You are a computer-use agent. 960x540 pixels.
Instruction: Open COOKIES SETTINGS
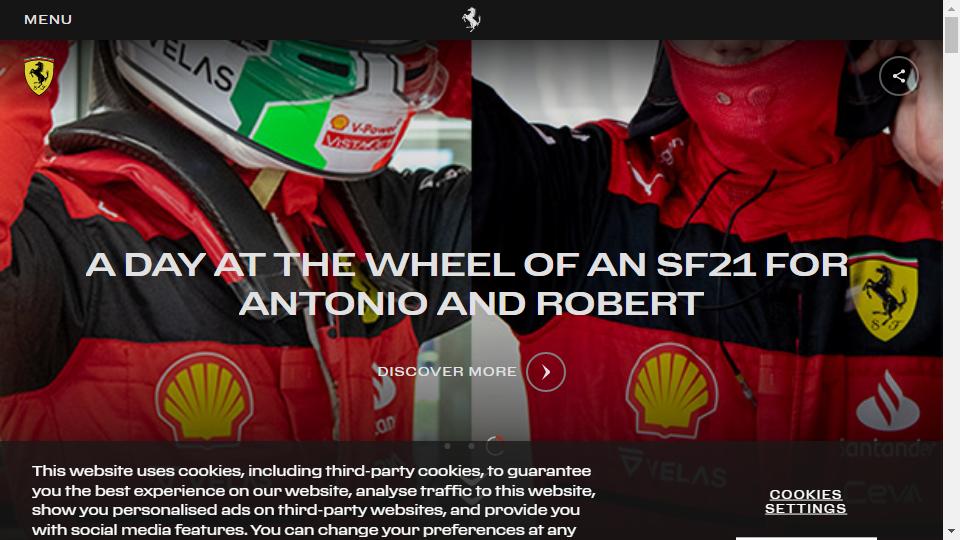pyautogui.click(x=805, y=501)
